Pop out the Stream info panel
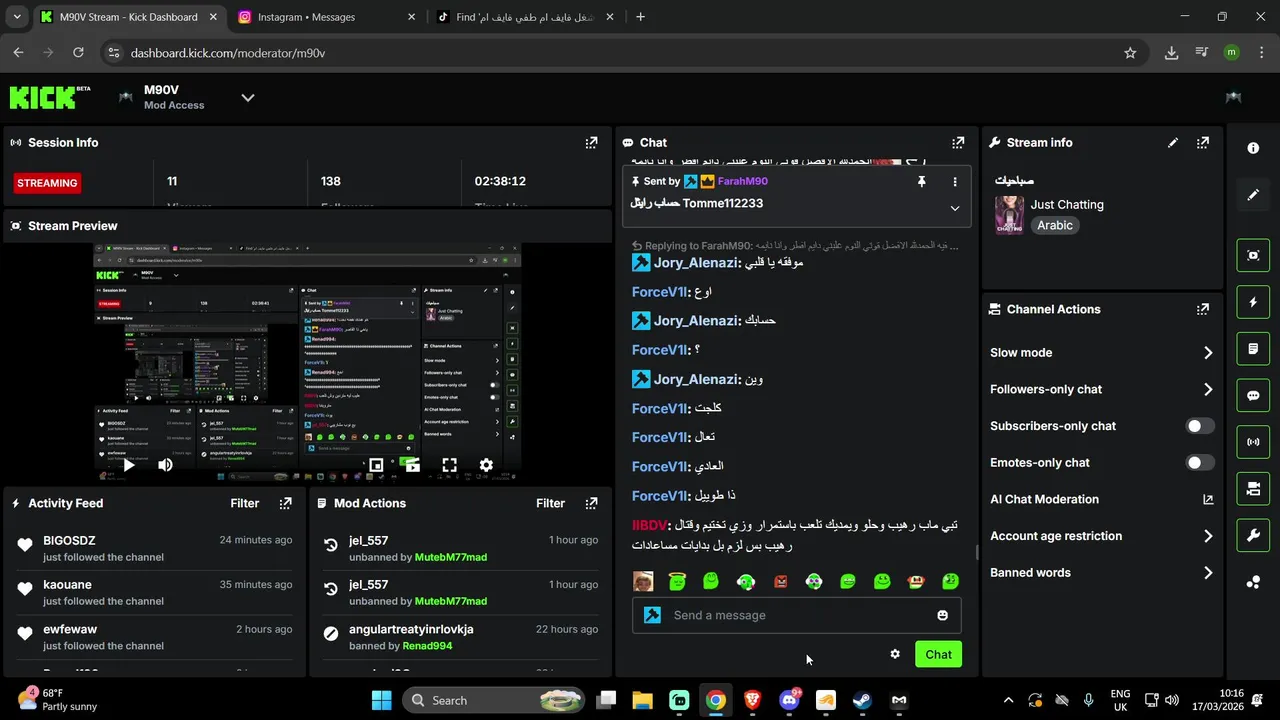 point(1203,143)
